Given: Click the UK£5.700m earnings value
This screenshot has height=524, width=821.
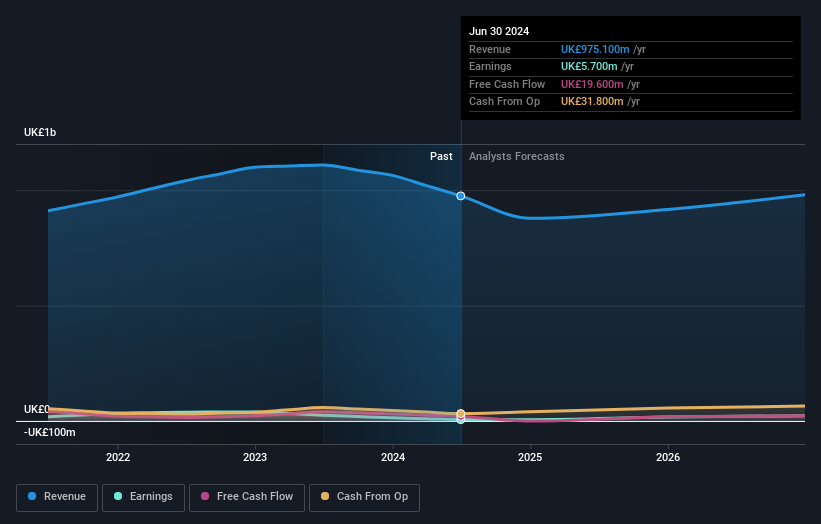Looking at the screenshot, I should [589, 66].
